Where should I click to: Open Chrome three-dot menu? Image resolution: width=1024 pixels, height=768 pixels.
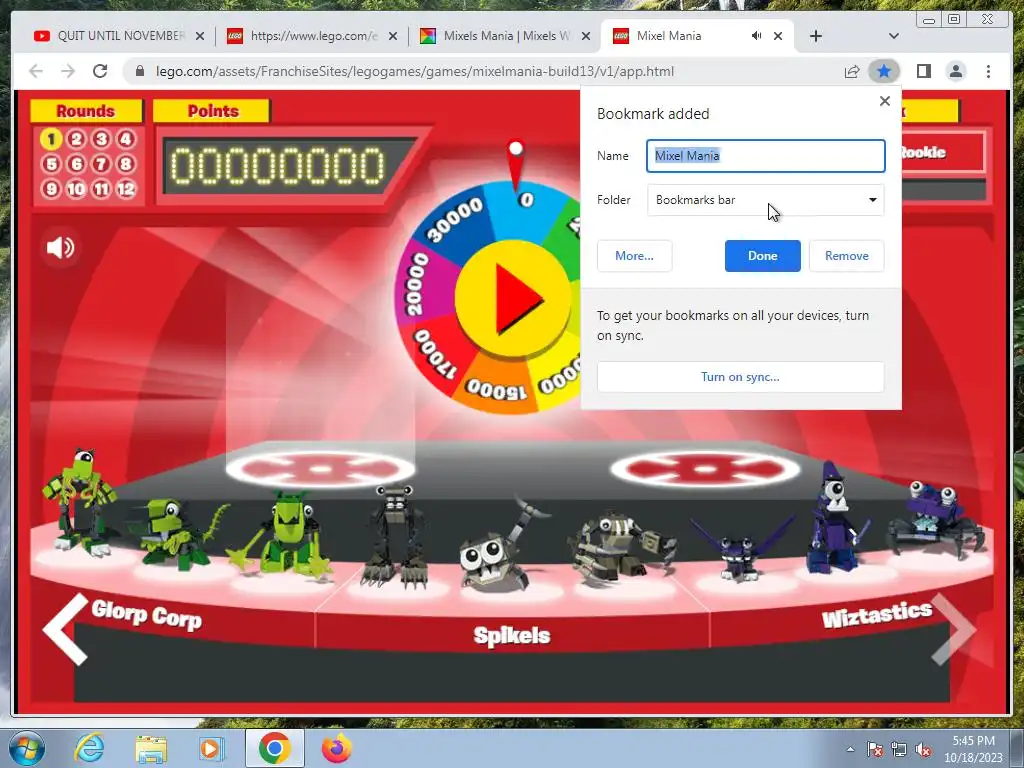(x=988, y=71)
